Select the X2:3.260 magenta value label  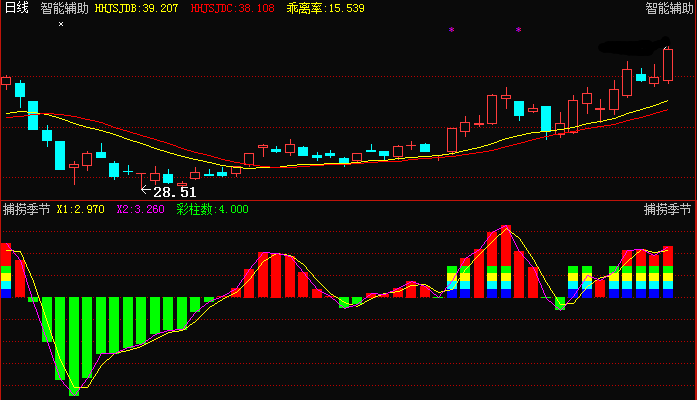pyautogui.click(x=140, y=209)
